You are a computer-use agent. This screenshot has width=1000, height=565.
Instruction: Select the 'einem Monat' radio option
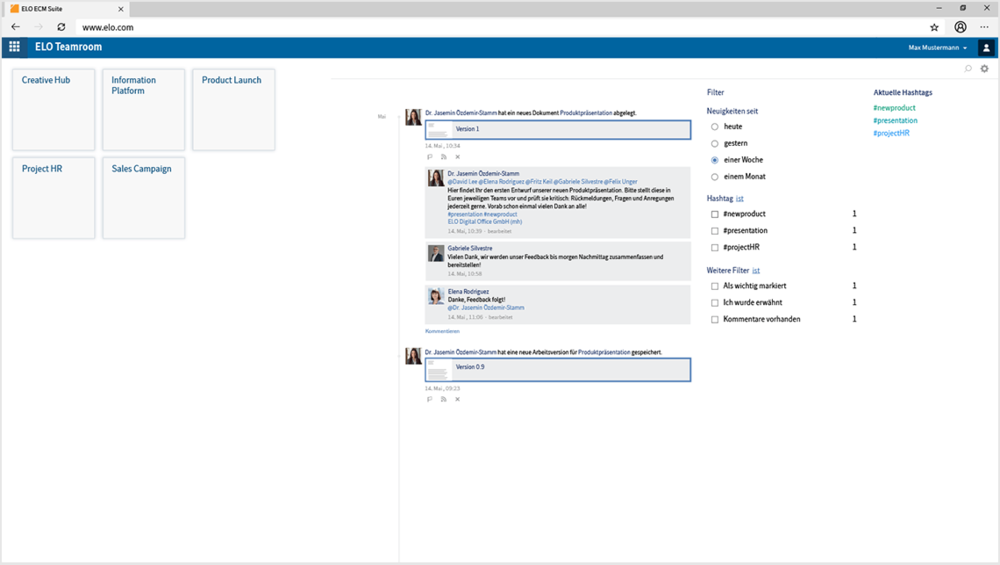(714, 177)
